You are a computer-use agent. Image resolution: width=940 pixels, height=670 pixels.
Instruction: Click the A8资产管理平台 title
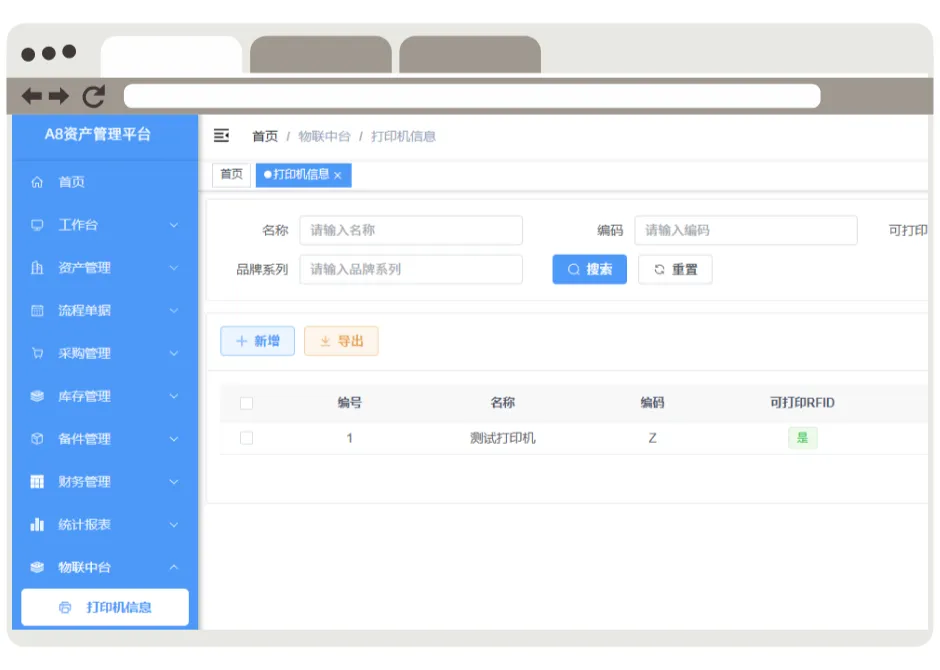(98, 134)
